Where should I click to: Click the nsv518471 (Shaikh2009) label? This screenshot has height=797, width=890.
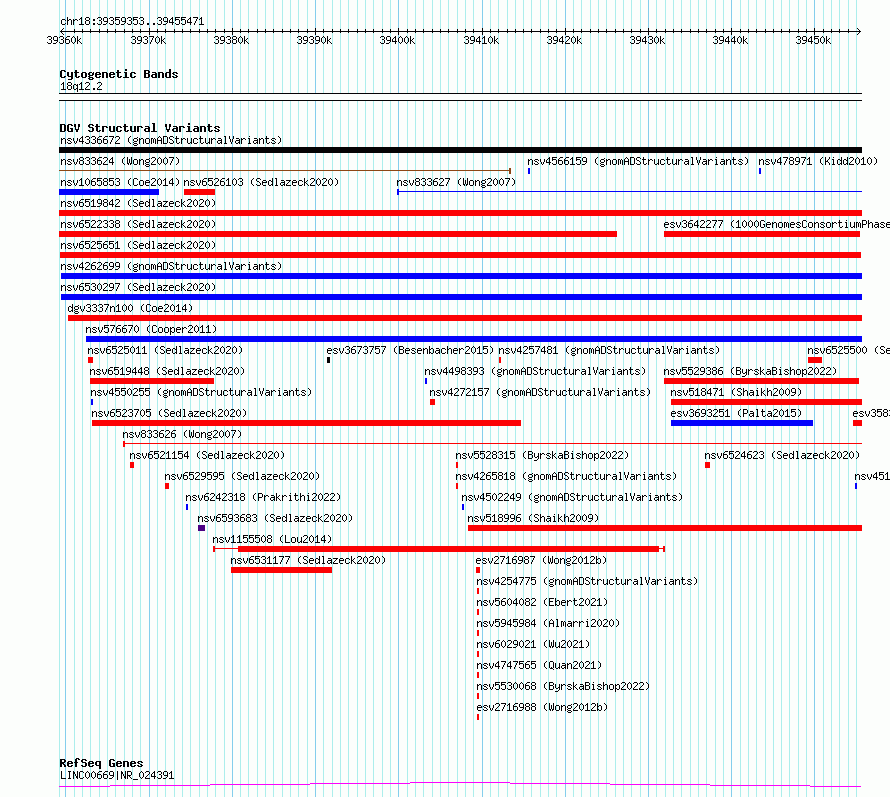736,392
